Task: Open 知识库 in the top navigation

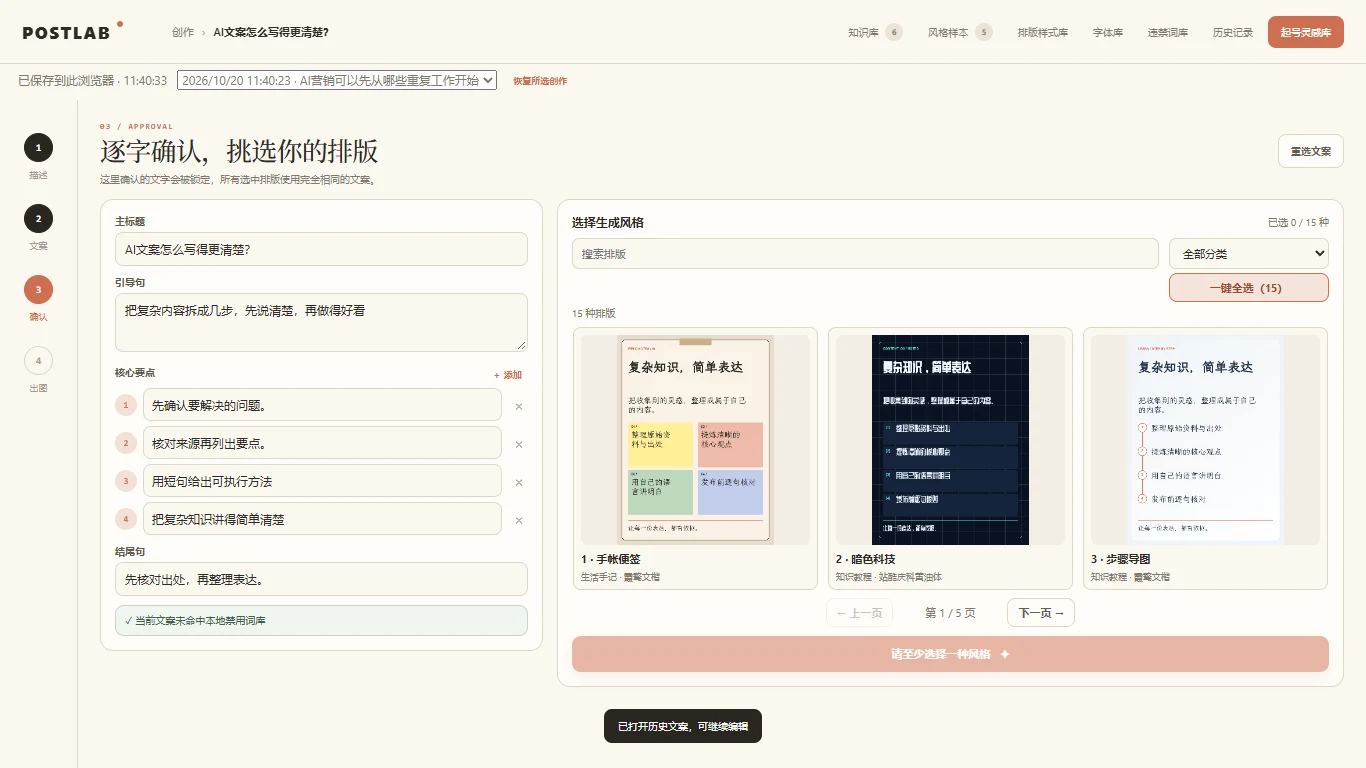Action: pos(874,32)
